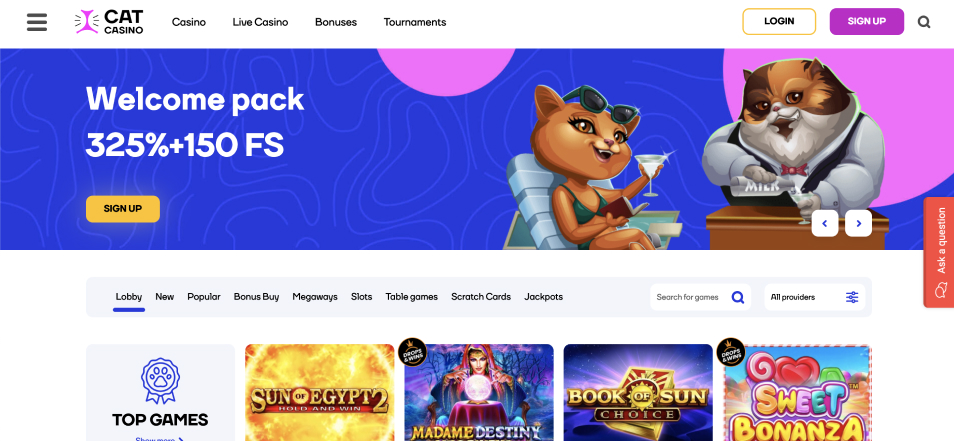Viewport: 954px width, 441px height.
Task: Go to previous banner slide arrow
Action: click(x=824, y=223)
